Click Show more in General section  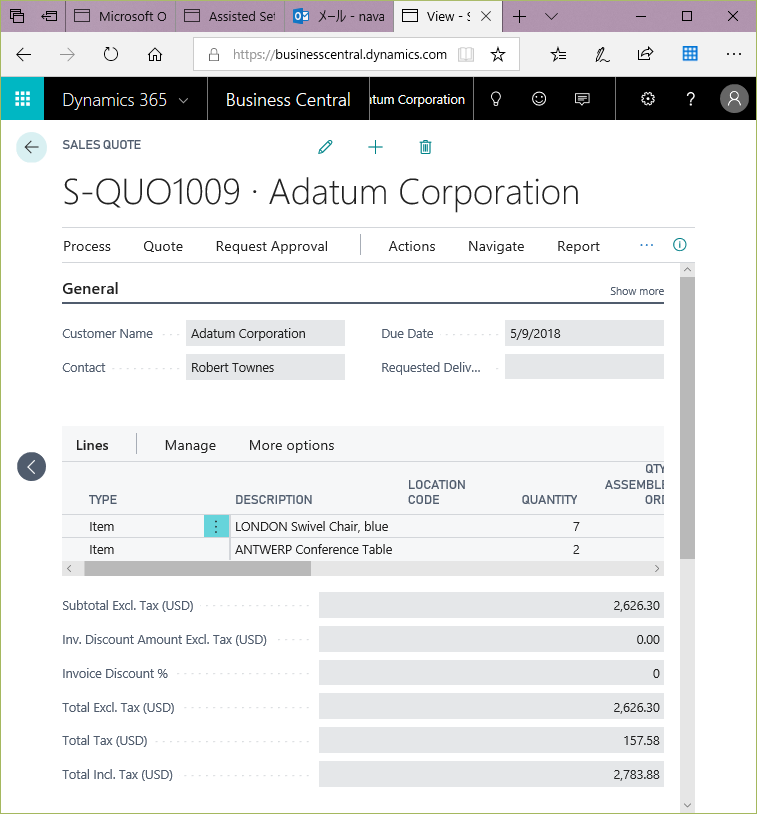point(636,291)
